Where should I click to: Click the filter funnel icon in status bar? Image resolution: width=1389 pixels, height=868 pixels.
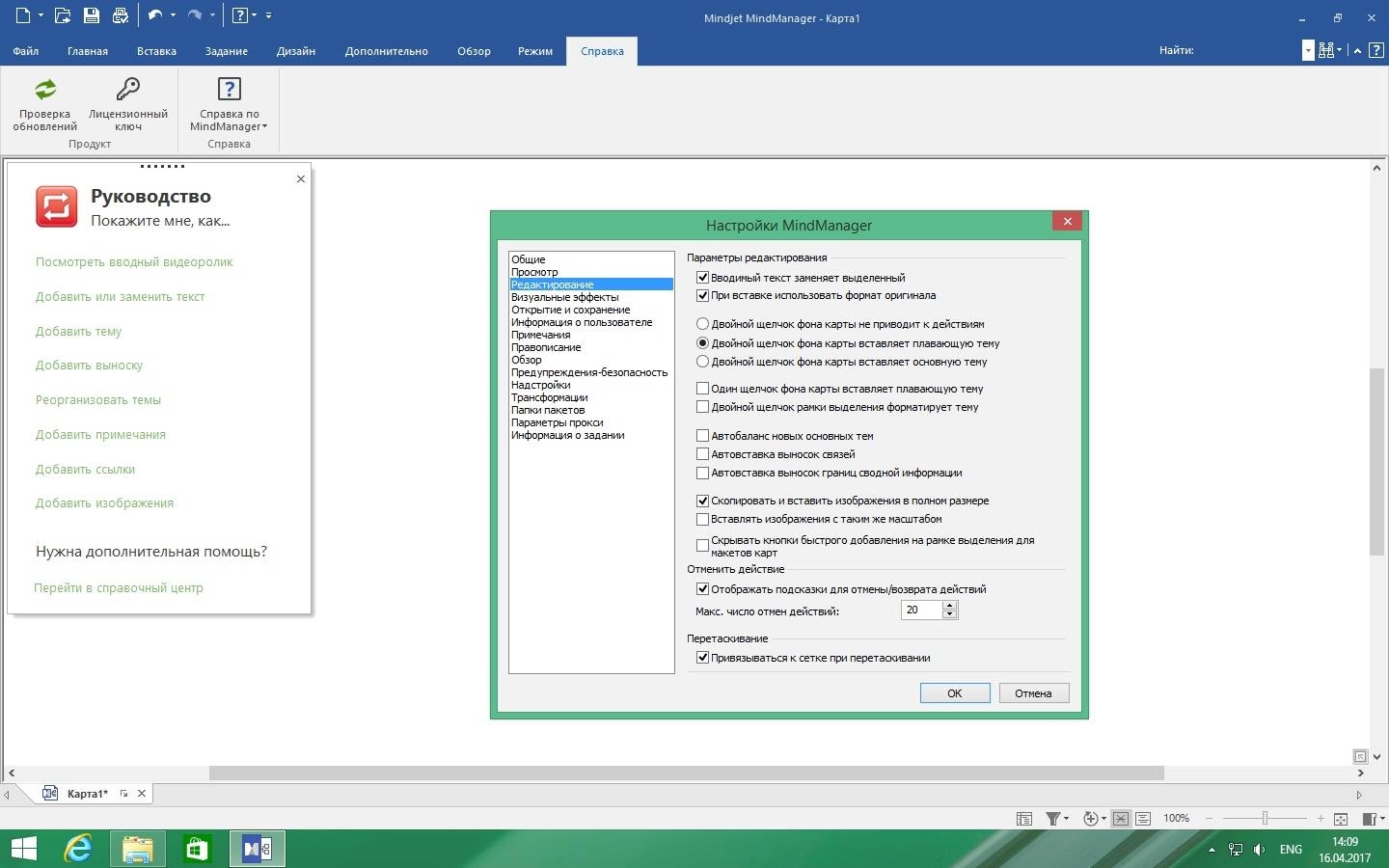[1052, 819]
